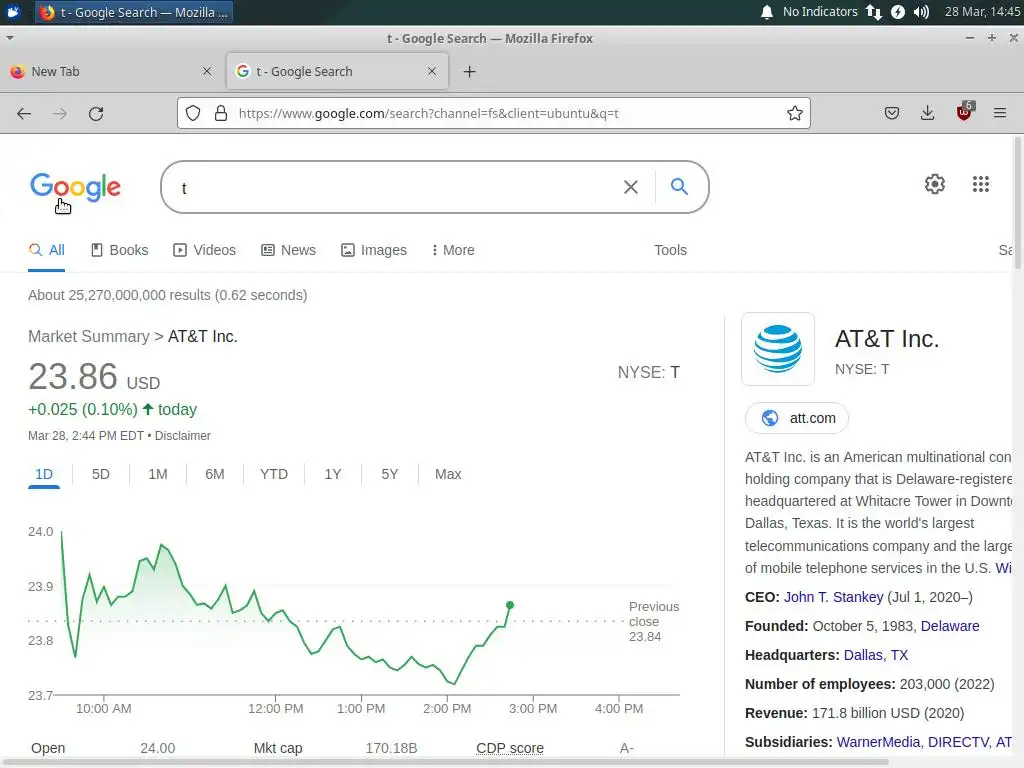Select the 5D chart range
Viewport: 1024px width, 768px height.
(101, 475)
